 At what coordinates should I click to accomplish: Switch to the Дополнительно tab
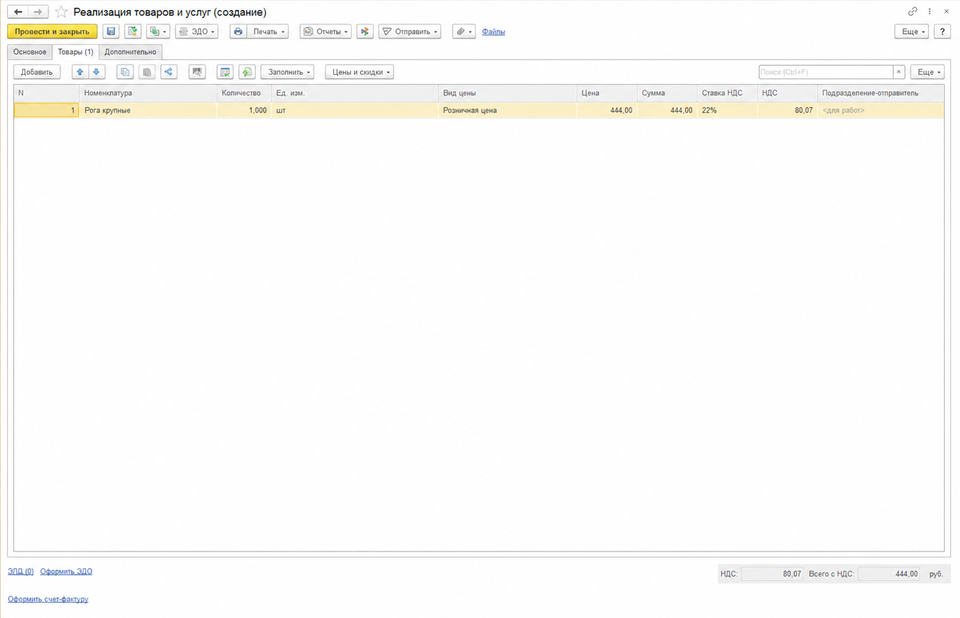[x=130, y=52]
